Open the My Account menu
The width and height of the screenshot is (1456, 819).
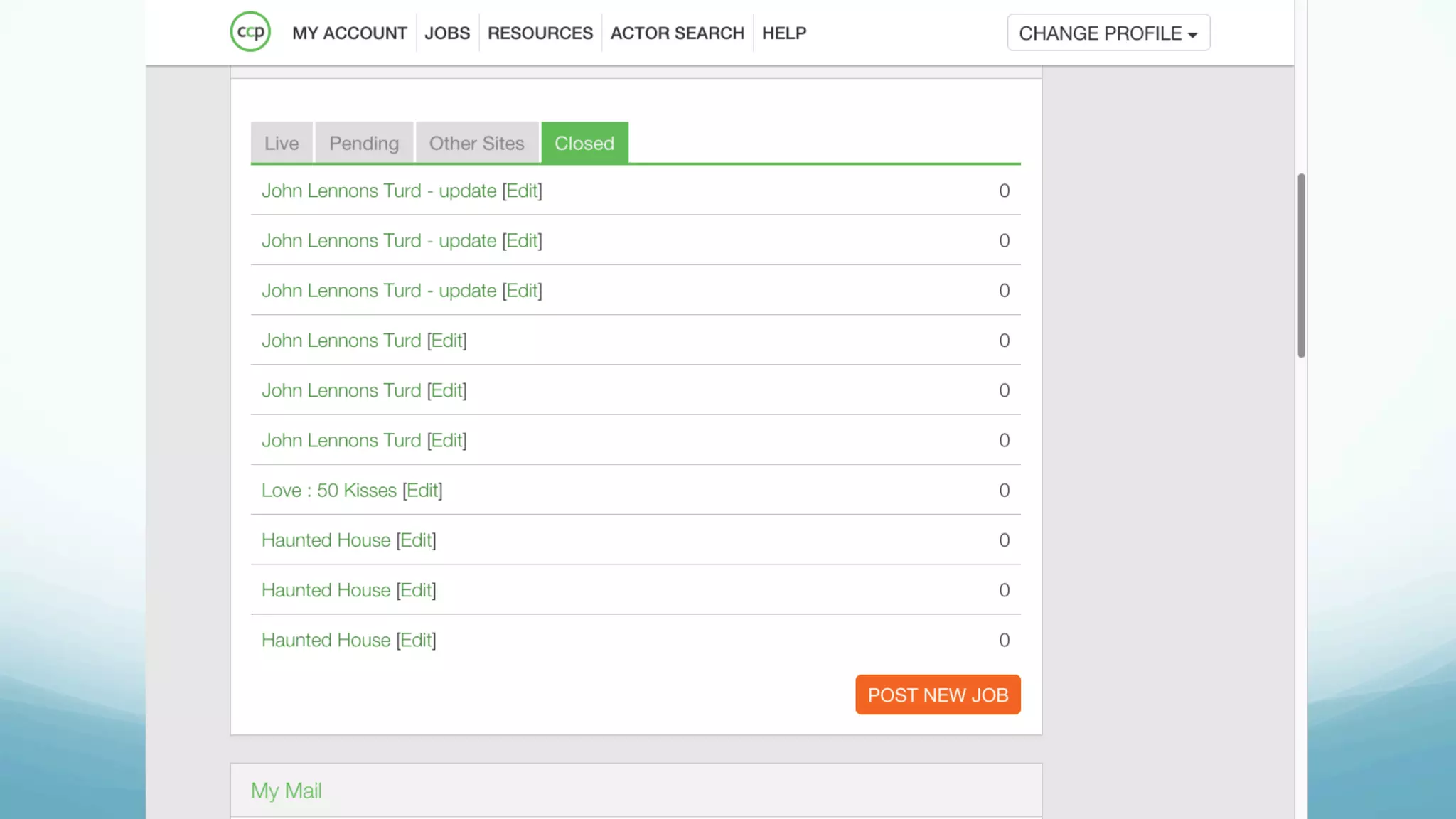(349, 33)
